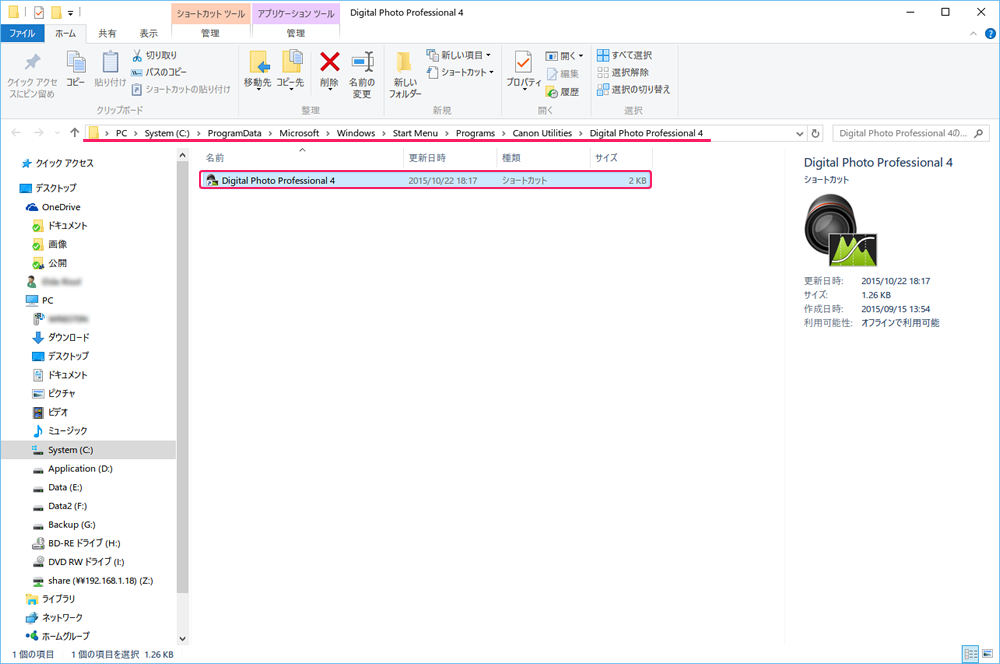Open History (履歴) ribbon command
Image resolution: width=1000 pixels, height=664 pixels.
pos(562,92)
